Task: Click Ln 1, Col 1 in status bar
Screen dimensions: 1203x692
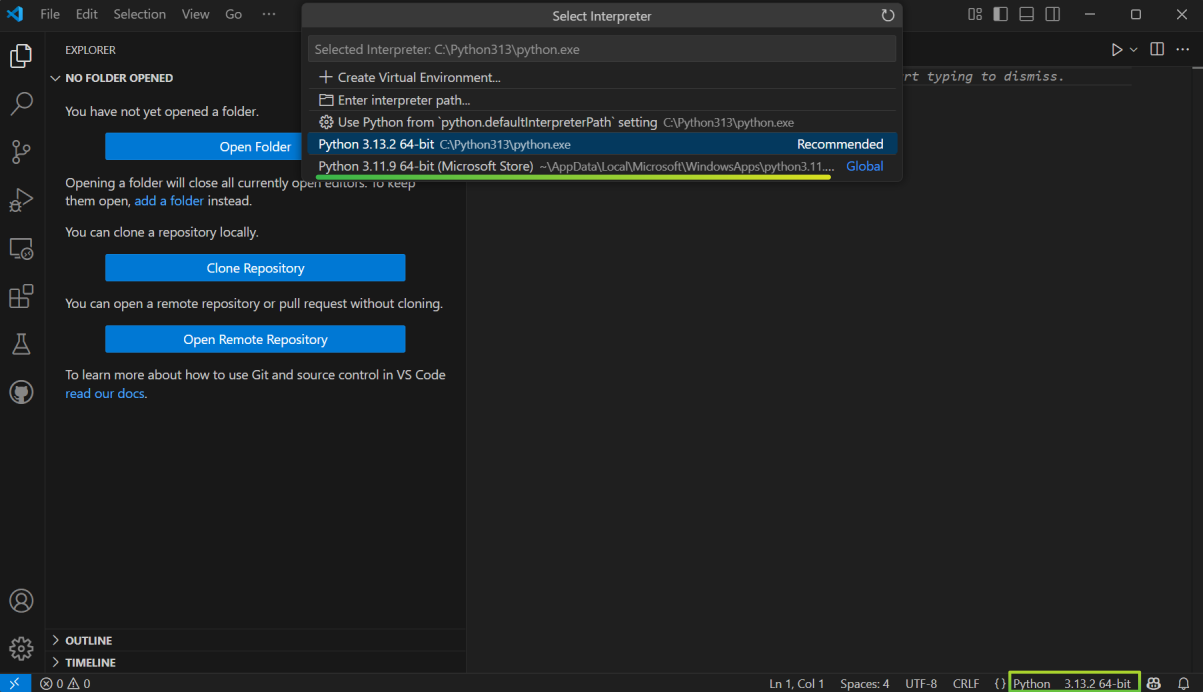Action: pos(797,683)
